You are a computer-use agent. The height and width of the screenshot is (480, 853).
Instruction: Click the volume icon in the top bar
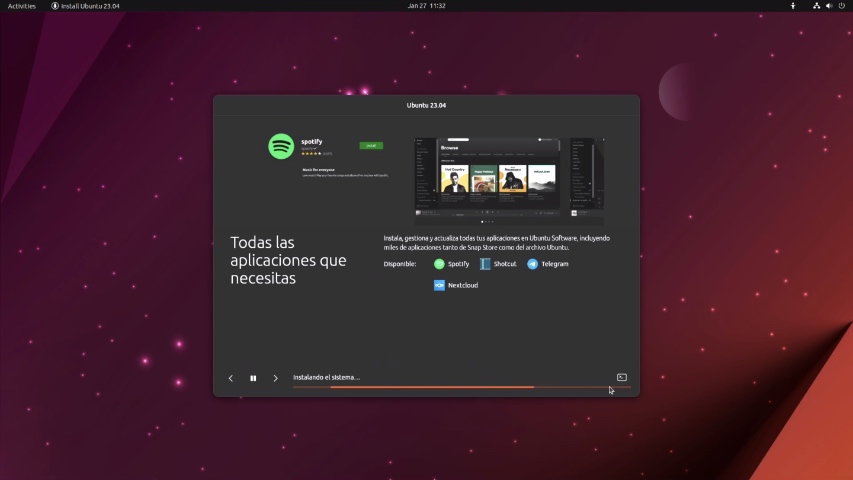[x=829, y=6]
